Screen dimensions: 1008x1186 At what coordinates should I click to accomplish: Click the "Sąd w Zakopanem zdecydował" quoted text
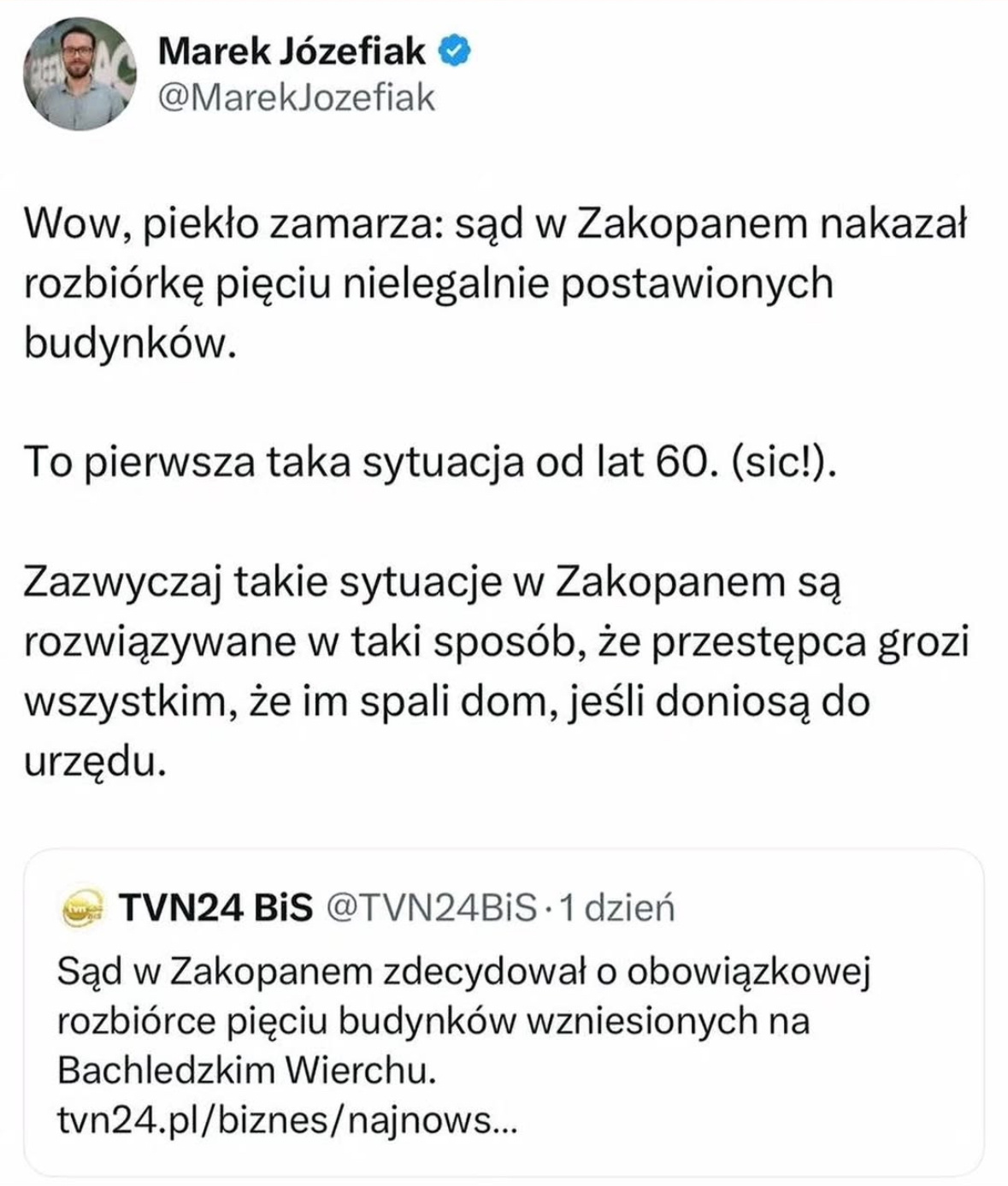463,971
